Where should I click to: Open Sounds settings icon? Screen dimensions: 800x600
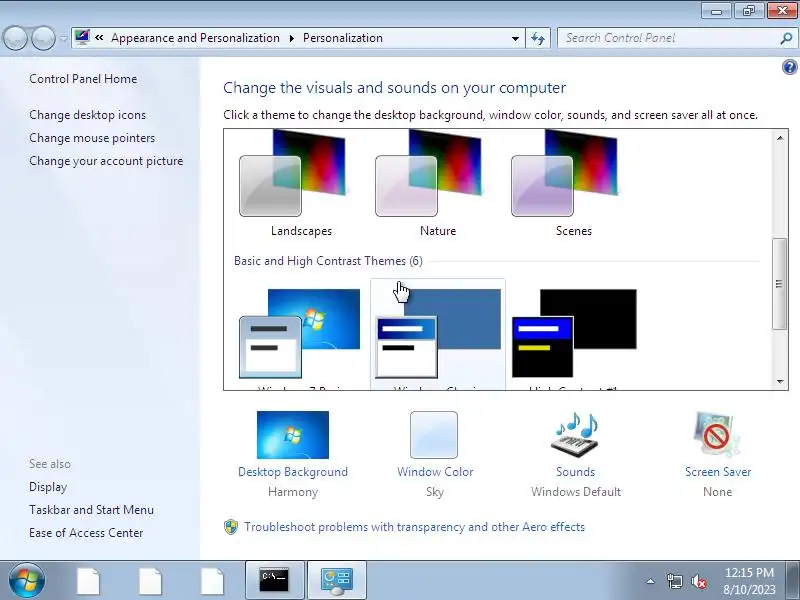(x=574, y=435)
